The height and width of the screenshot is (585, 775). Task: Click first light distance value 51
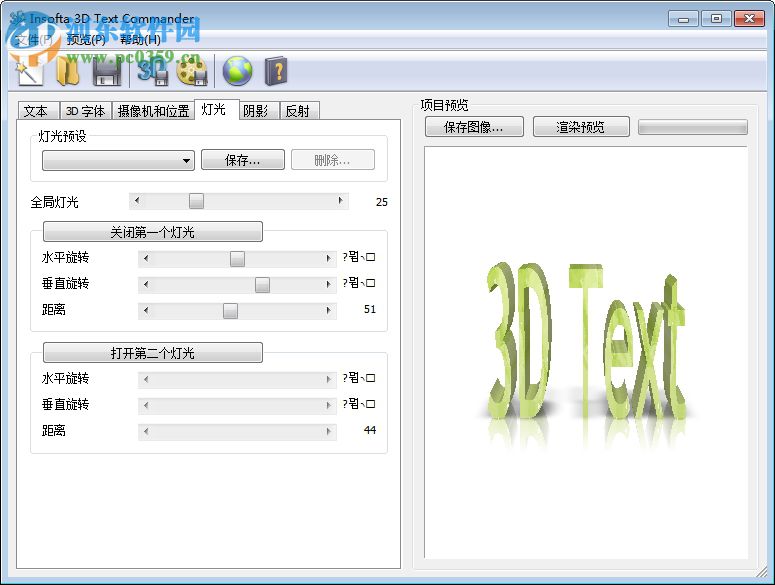pos(370,309)
